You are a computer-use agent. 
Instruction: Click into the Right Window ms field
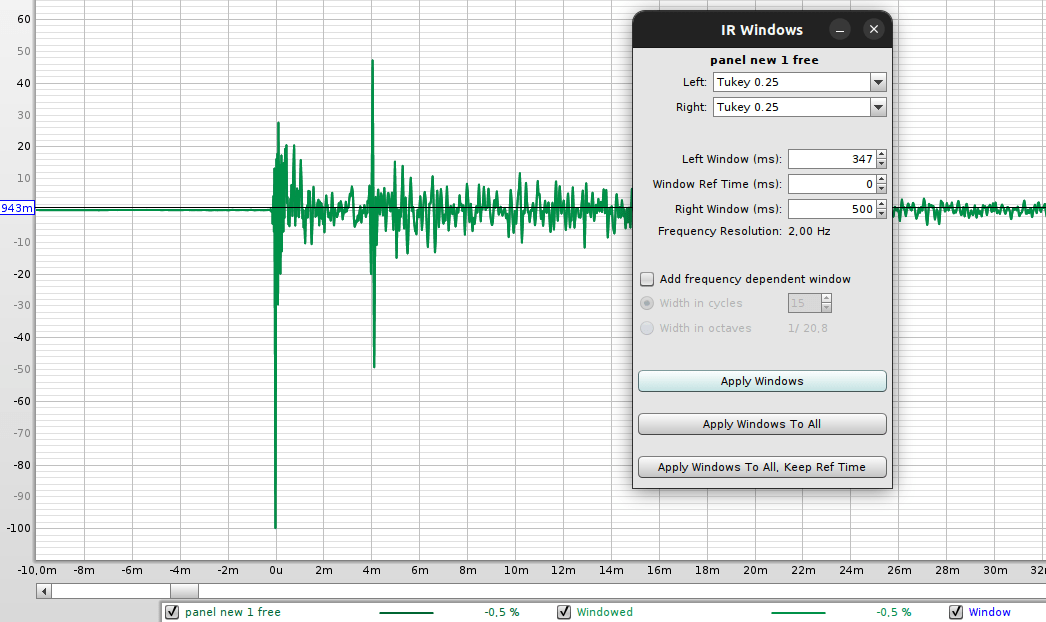tap(833, 209)
